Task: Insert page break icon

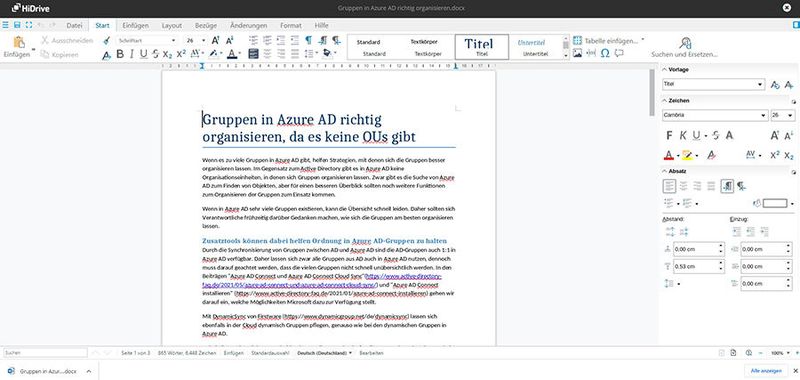Action: pos(591,53)
